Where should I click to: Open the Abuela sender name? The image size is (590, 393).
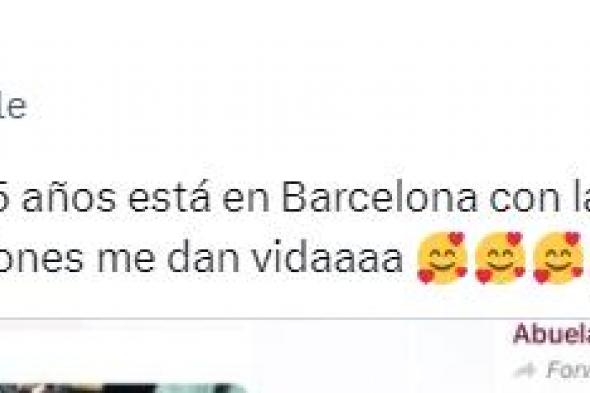[551, 334]
